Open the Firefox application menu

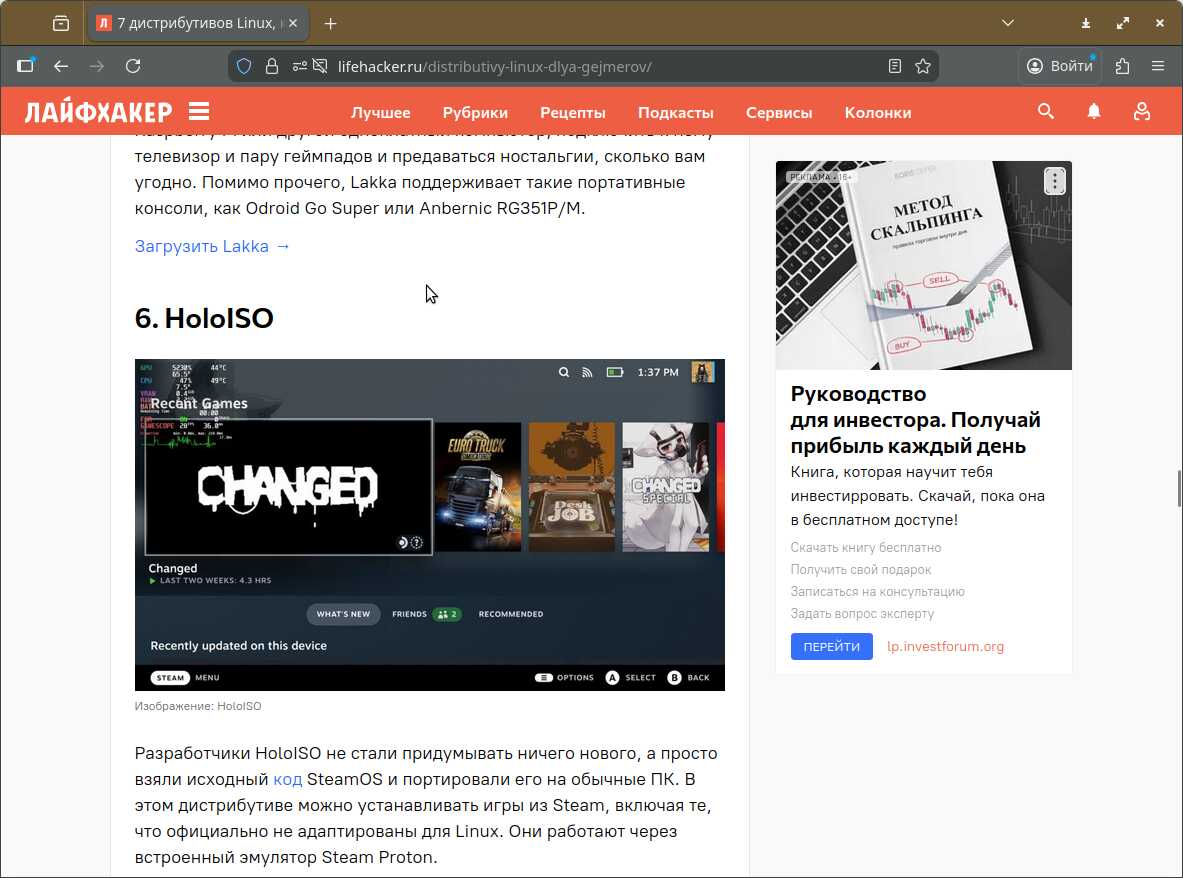(x=1158, y=66)
